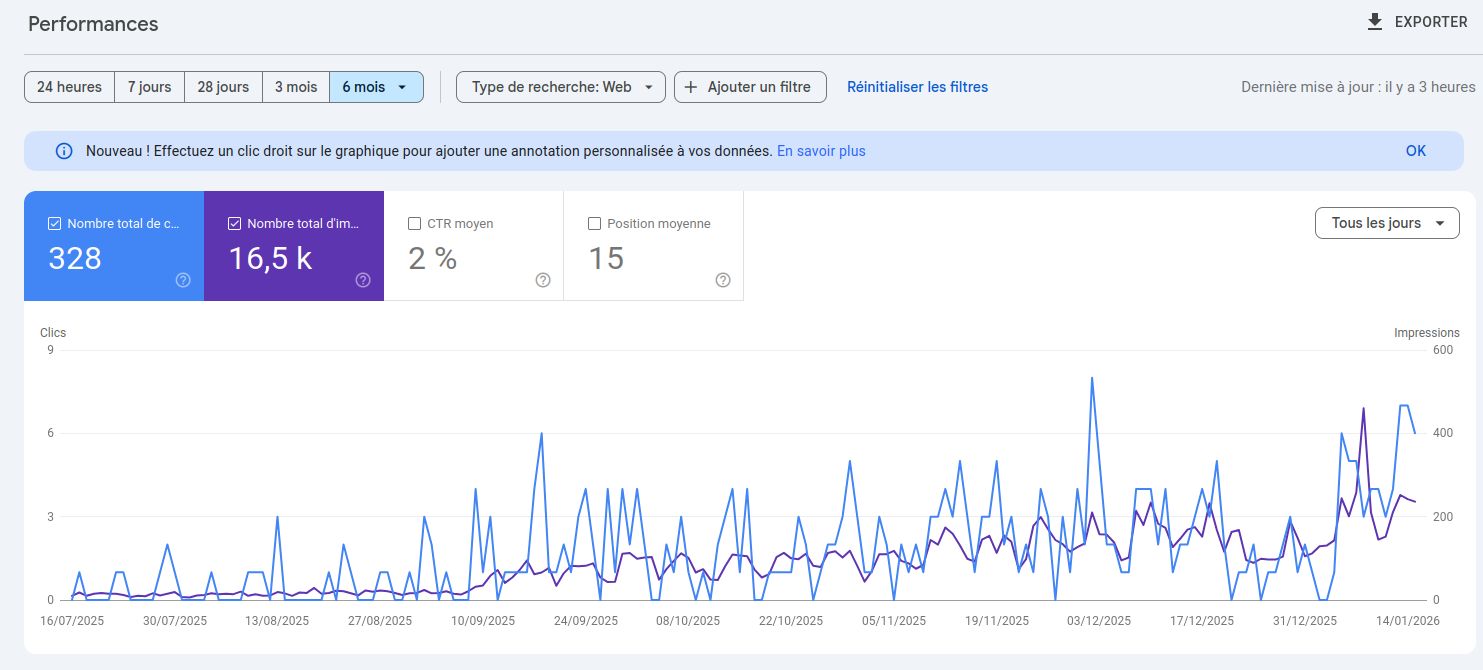Click the Réinitialiser les filtres link
Viewport: 1483px width, 670px height.
pos(917,87)
